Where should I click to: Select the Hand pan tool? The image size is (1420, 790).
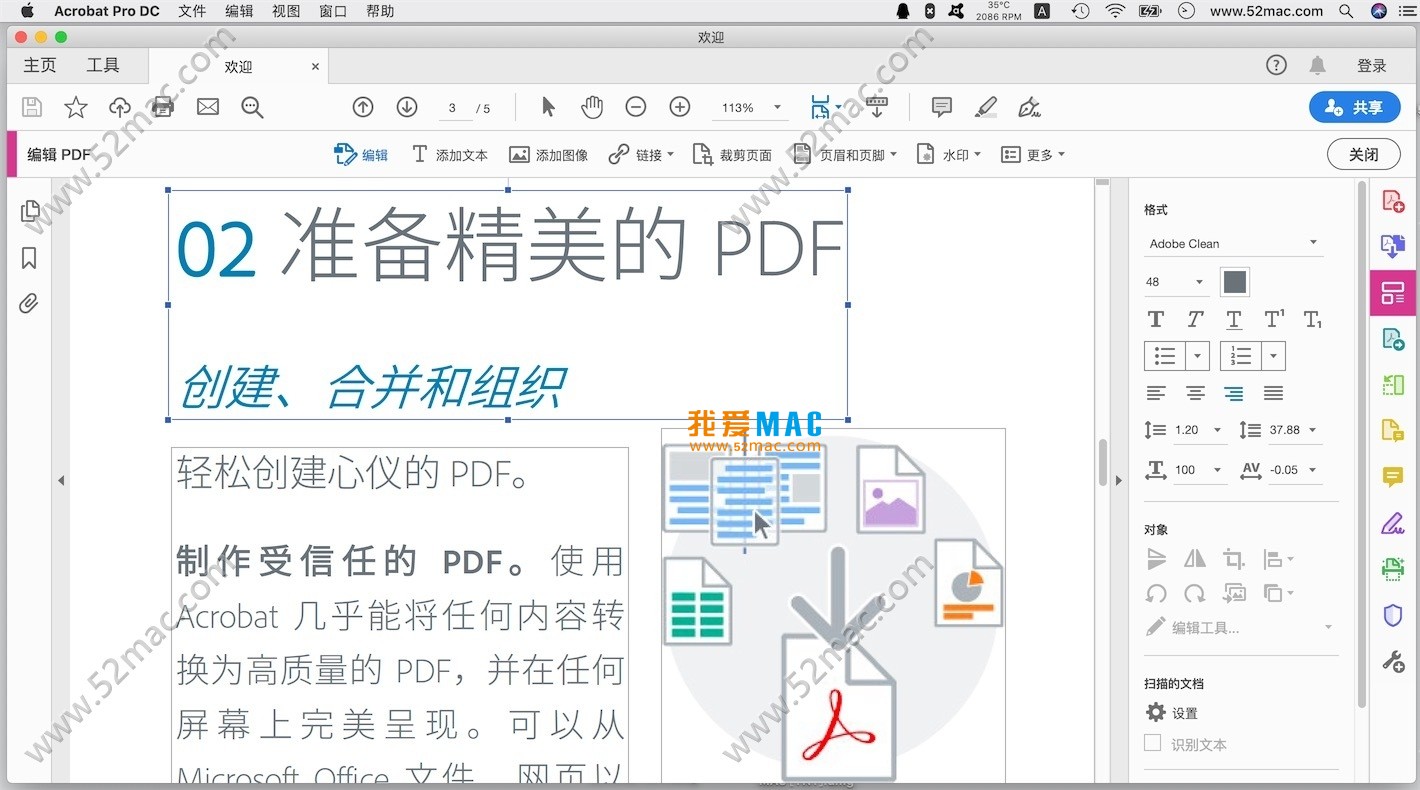coord(592,107)
